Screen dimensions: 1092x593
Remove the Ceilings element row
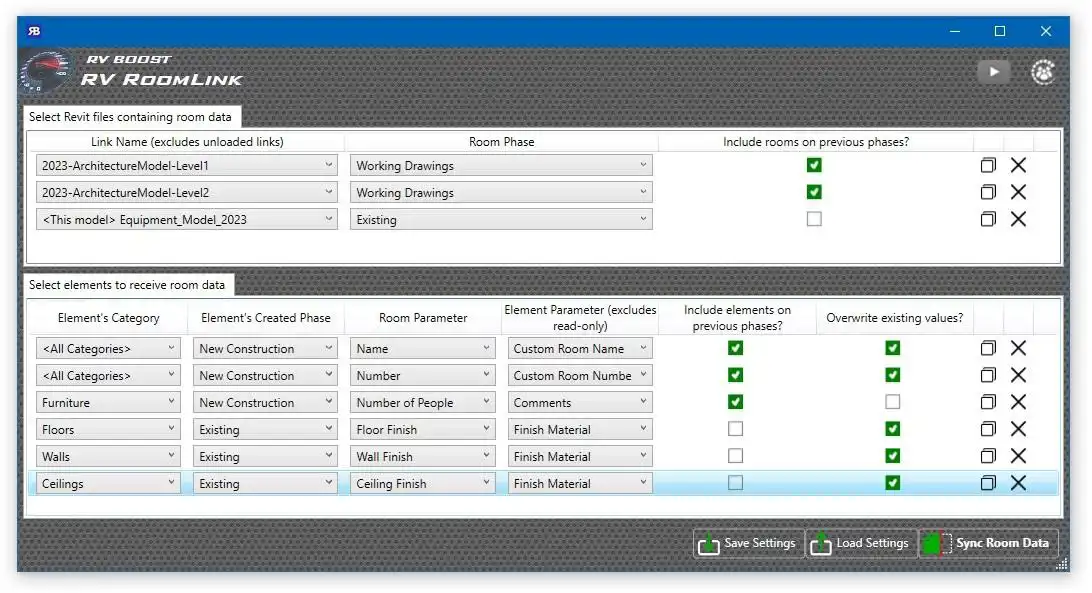click(x=1018, y=483)
